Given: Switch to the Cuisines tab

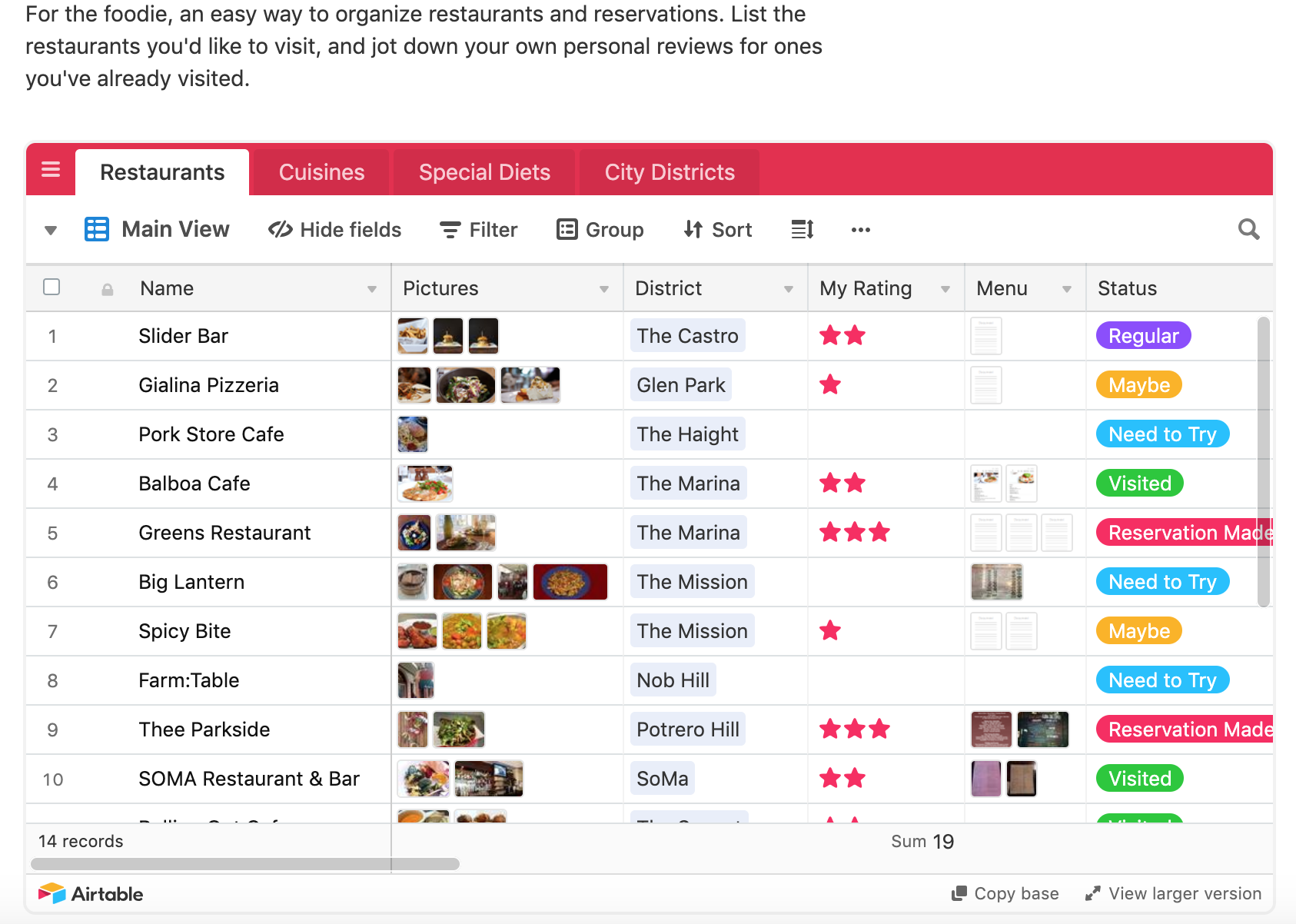Looking at the screenshot, I should point(321,172).
